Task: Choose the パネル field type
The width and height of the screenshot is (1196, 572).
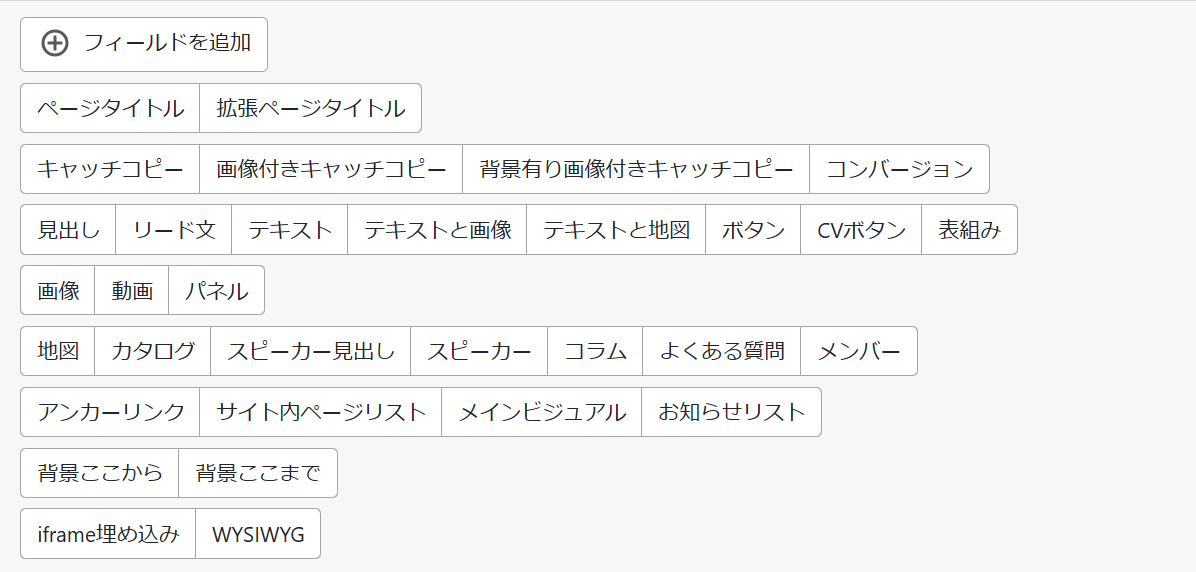Action: click(x=216, y=291)
